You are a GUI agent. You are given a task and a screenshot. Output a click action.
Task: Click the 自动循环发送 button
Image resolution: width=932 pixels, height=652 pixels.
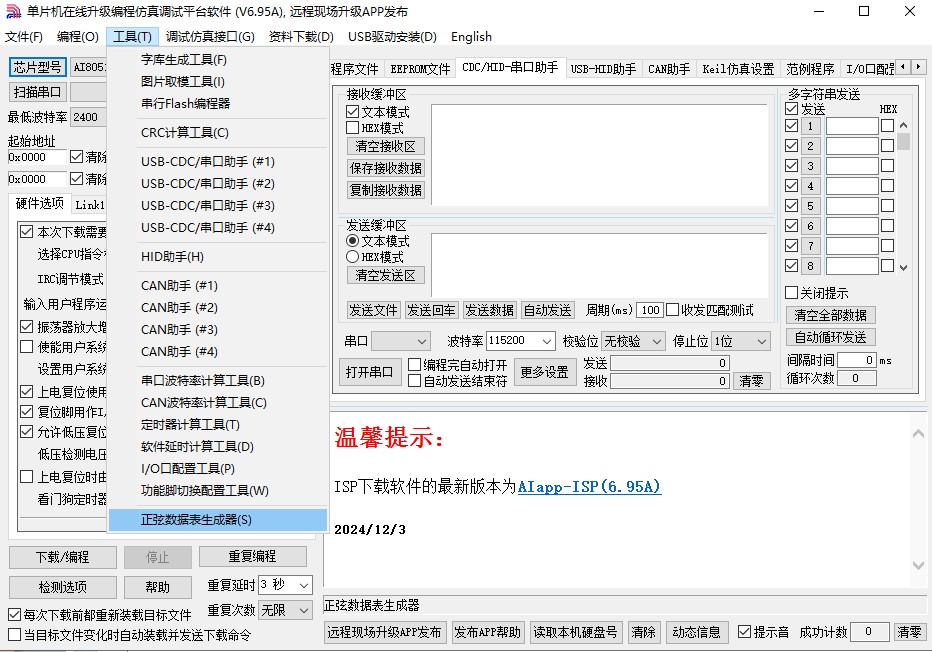tap(830, 338)
